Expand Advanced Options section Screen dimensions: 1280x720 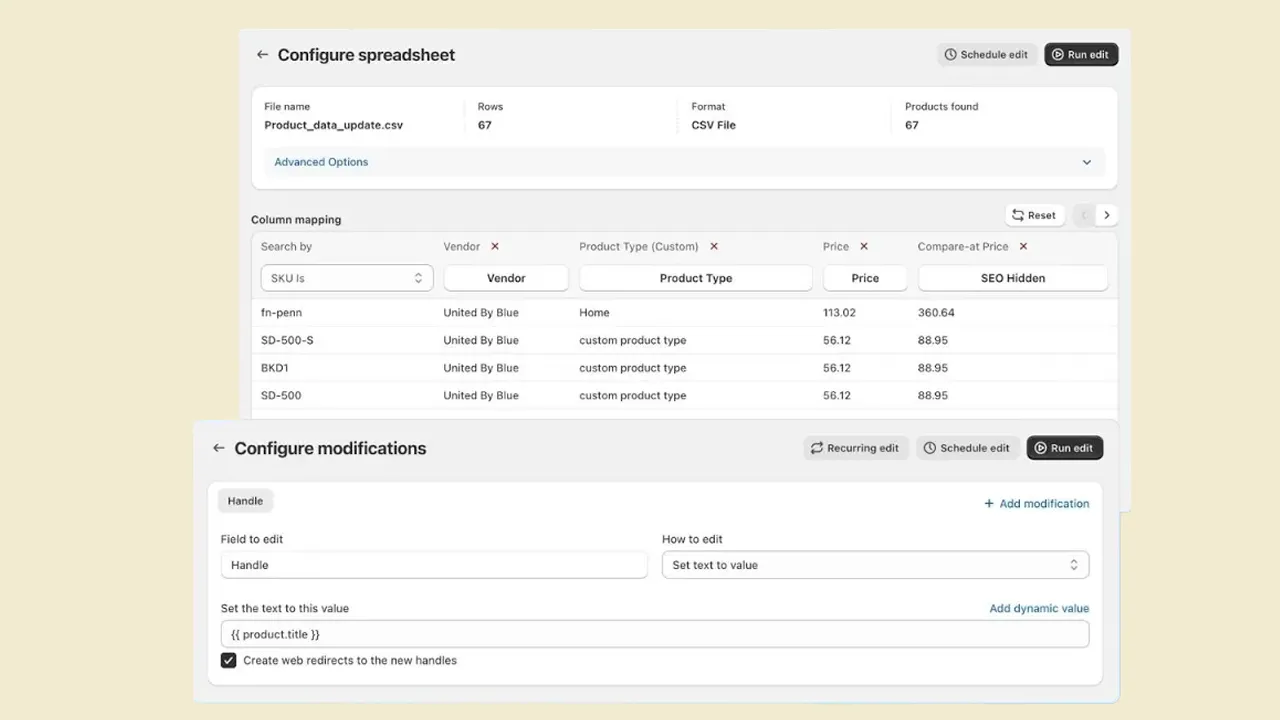[1087, 162]
